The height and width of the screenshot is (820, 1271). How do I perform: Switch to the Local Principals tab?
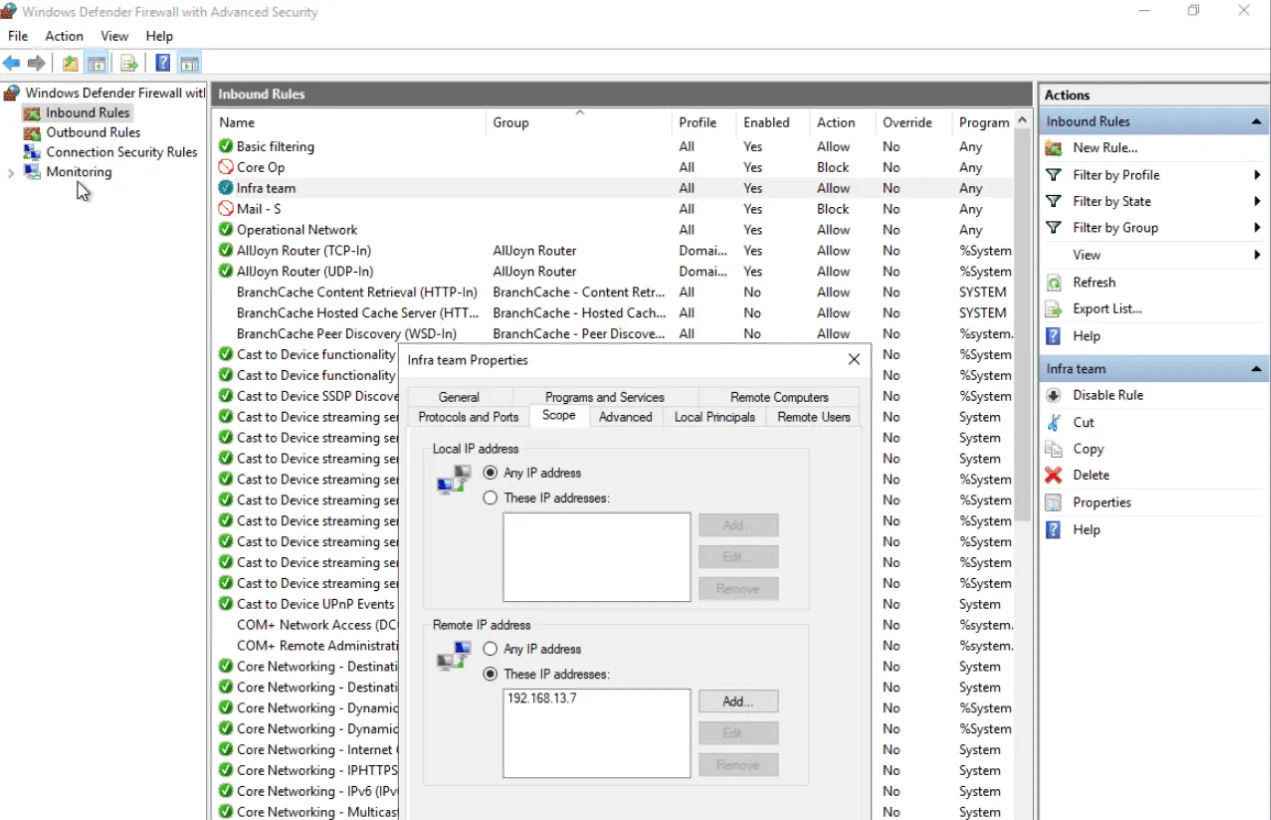coord(715,417)
